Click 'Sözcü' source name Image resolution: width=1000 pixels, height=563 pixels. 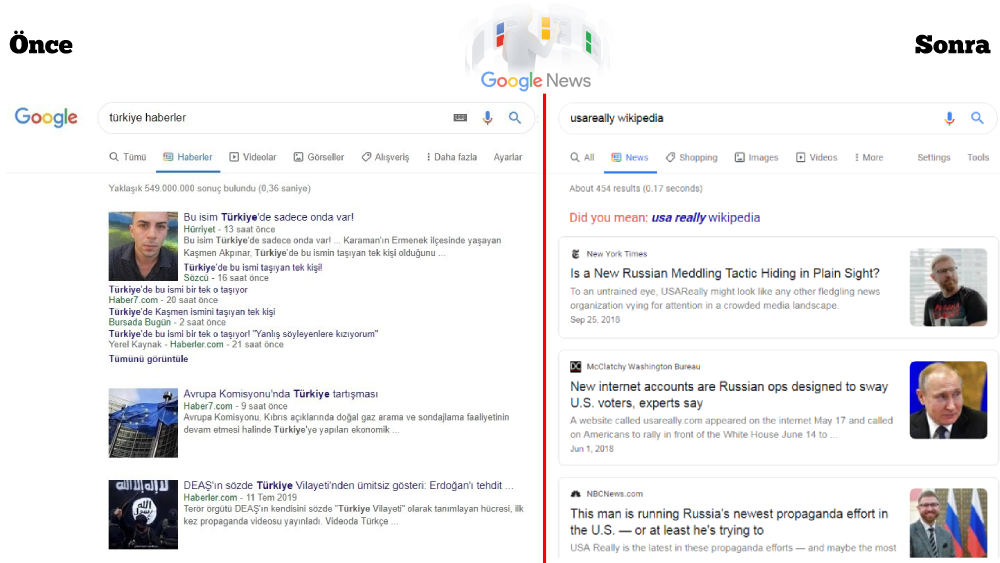(x=196, y=278)
